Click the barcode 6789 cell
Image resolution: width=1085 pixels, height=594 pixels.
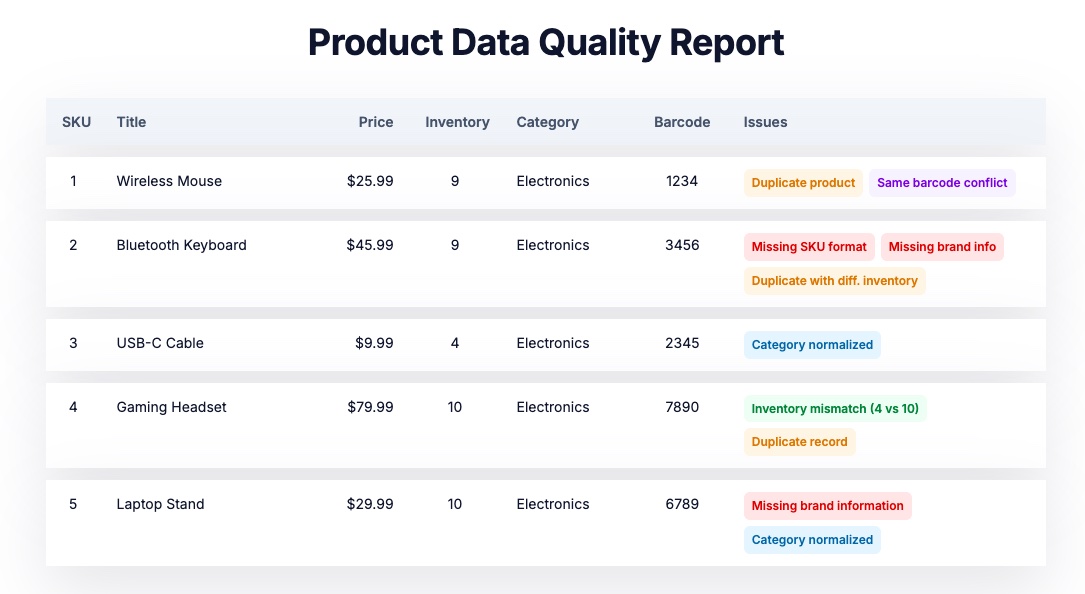point(682,504)
